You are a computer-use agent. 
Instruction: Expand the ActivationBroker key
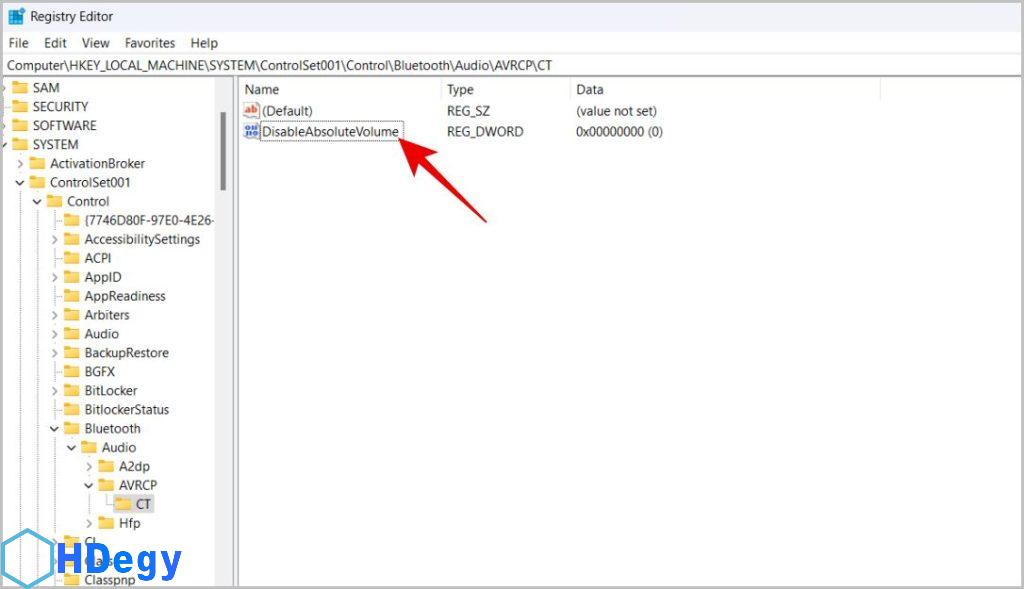point(20,163)
